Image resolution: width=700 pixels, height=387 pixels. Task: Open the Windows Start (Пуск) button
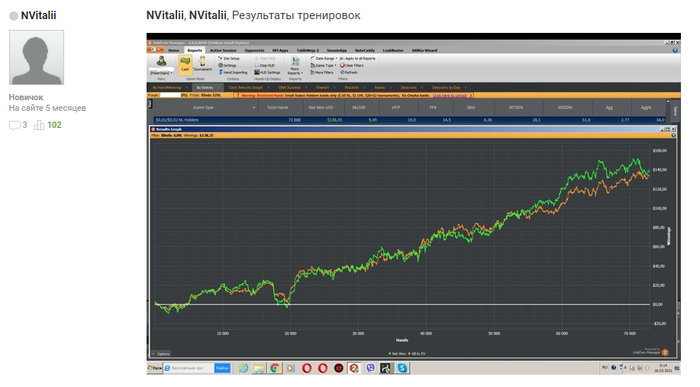pos(155,368)
